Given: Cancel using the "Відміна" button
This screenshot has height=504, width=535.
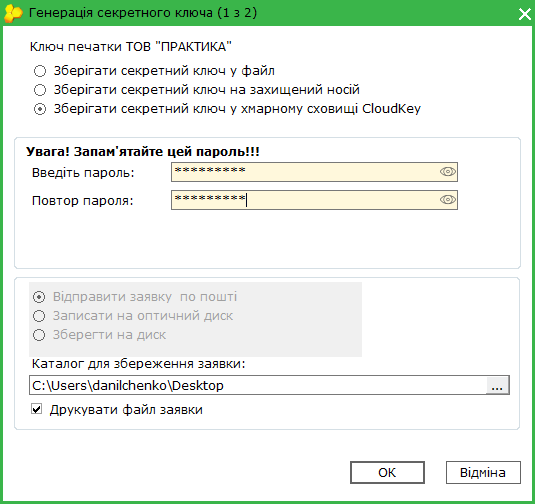Looking at the screenshot, I should click(x=483, y=473).
